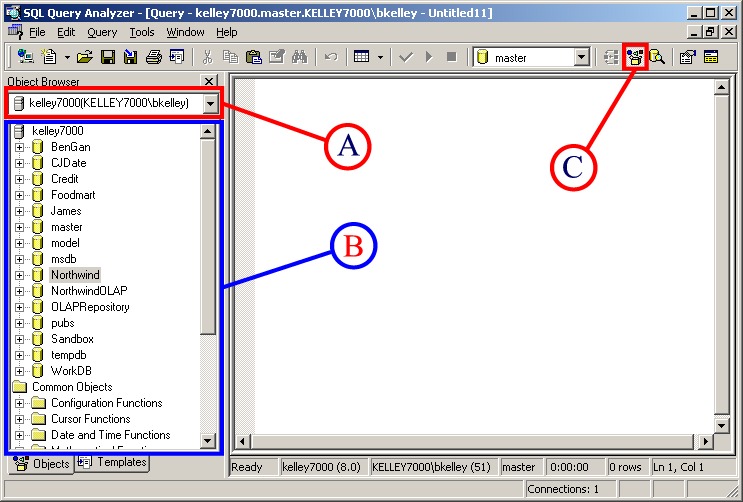This screenshot has height=502, width=743.
Task: Click the Copy toolbar icon
Action: (230, 57)
